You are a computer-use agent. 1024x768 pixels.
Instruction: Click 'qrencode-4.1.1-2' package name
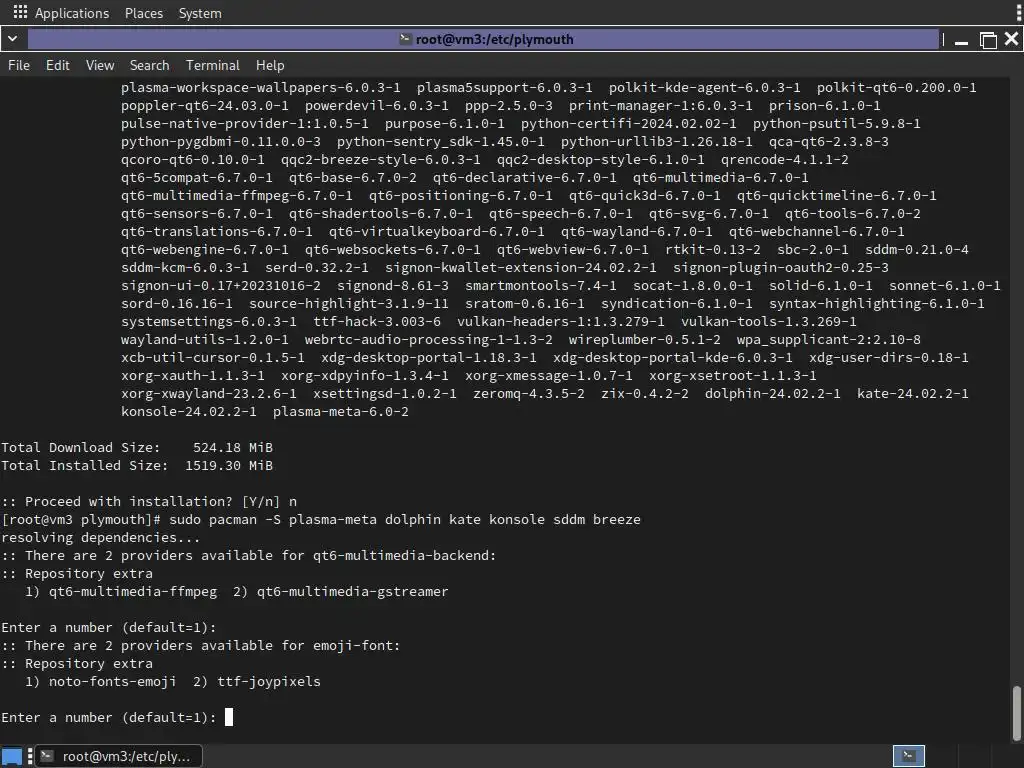pos(785,159)
